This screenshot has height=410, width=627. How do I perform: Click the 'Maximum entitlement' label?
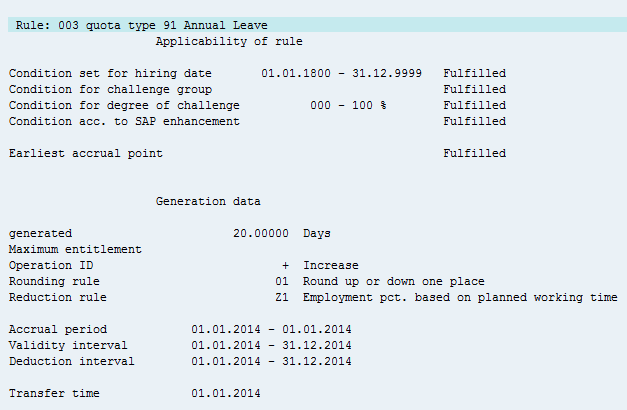(x=75, y=249)
